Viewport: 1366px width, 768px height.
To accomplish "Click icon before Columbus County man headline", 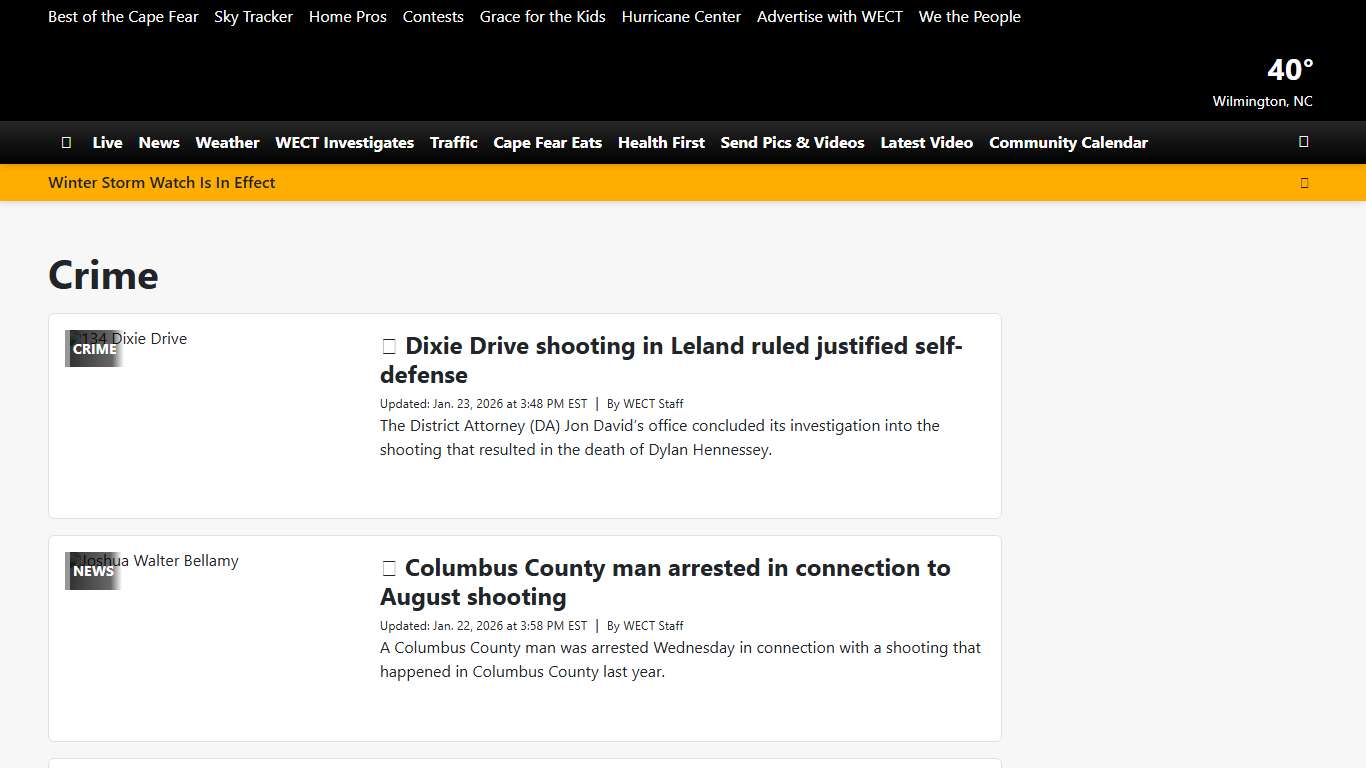I will click(389, 569).
